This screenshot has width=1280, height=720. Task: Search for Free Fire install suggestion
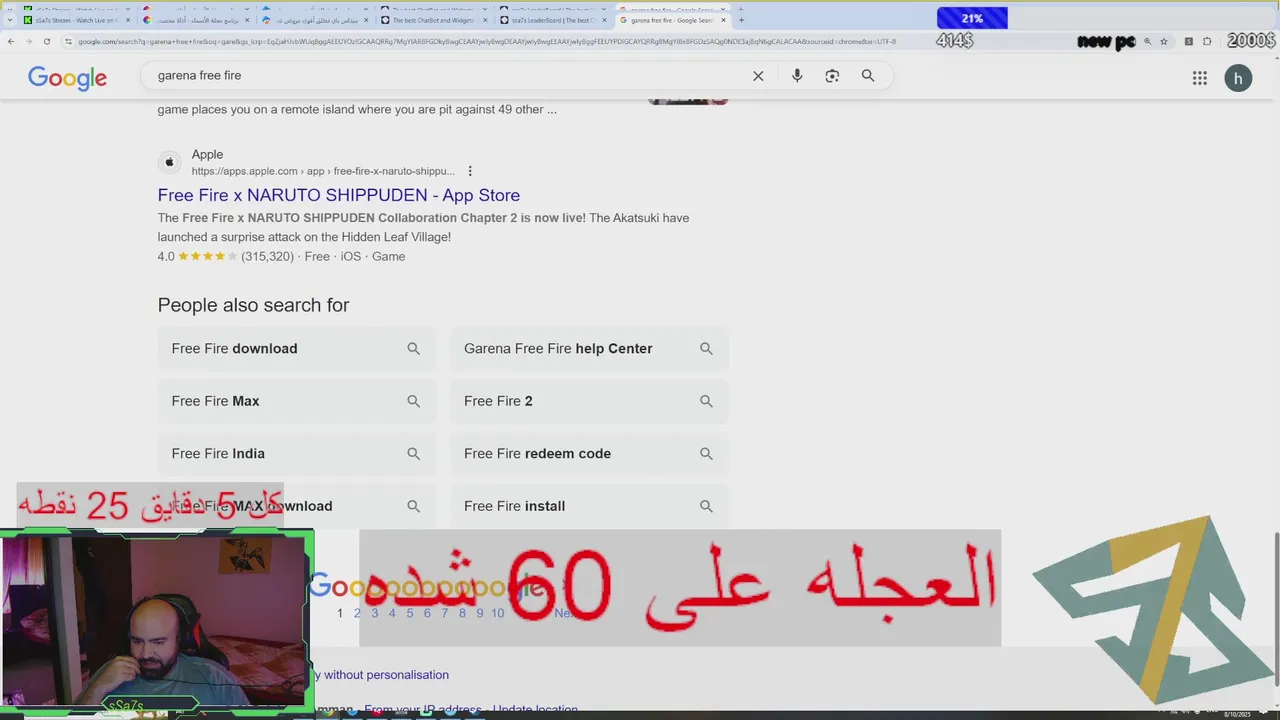tap(589, 506)
